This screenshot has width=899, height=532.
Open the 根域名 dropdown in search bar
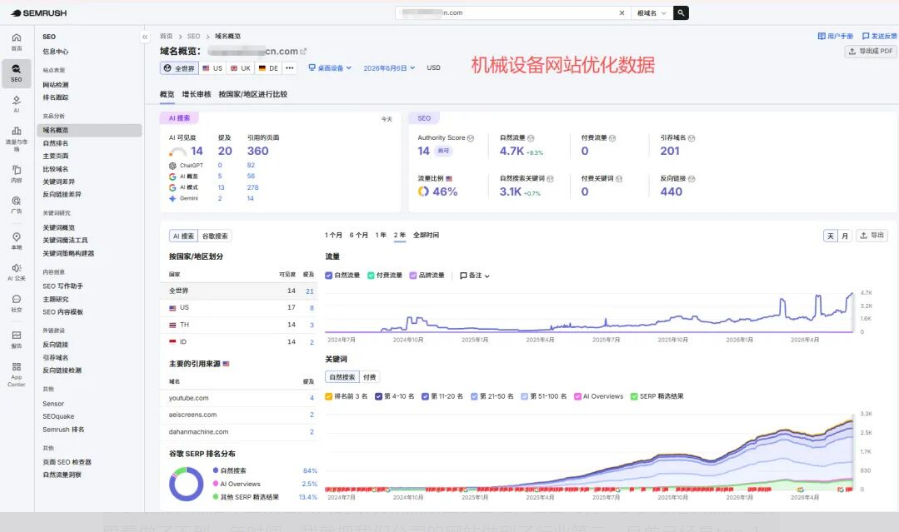pyautogui.click(x=652, y=13)
